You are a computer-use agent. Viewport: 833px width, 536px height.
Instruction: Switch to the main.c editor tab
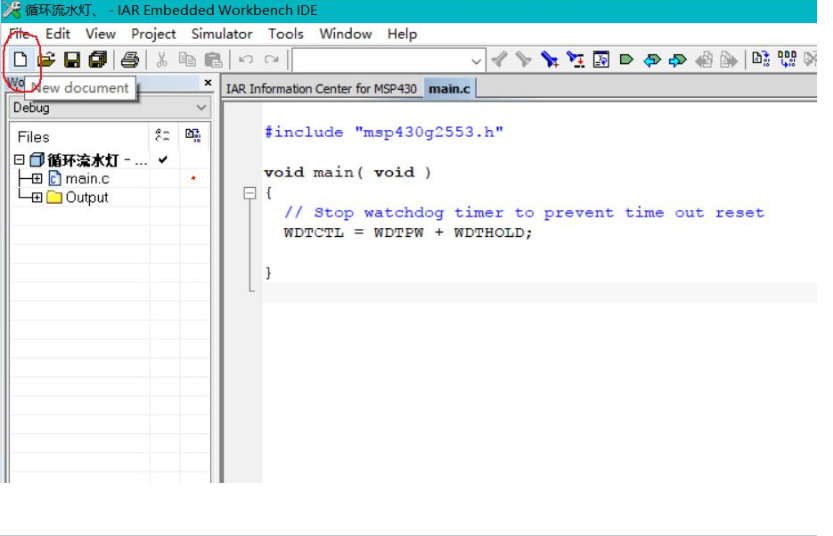point(449,89)
